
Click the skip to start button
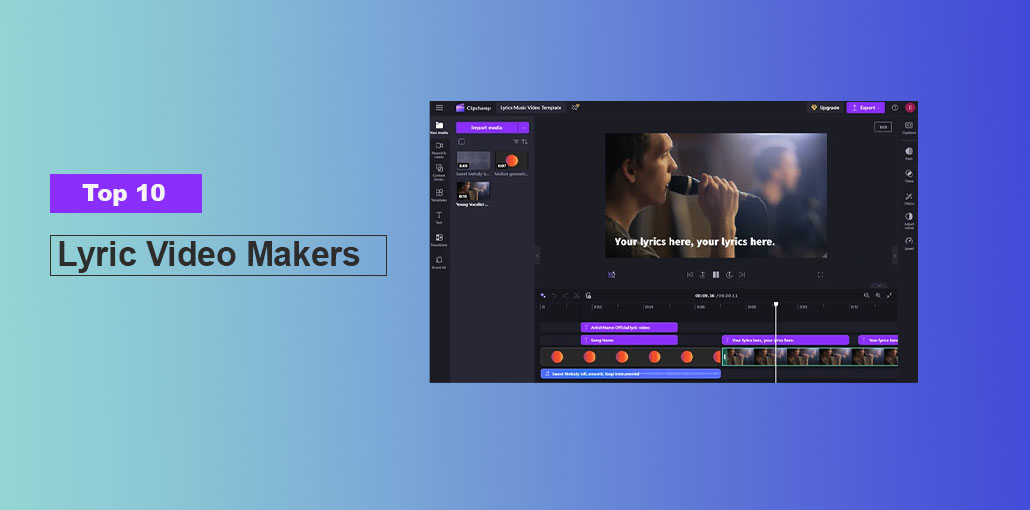pyautogui.click(x=690, y=275)
